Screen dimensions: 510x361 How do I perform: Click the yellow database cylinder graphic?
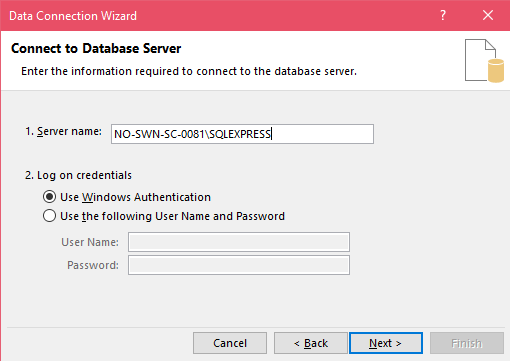click(x=496, y=70)
